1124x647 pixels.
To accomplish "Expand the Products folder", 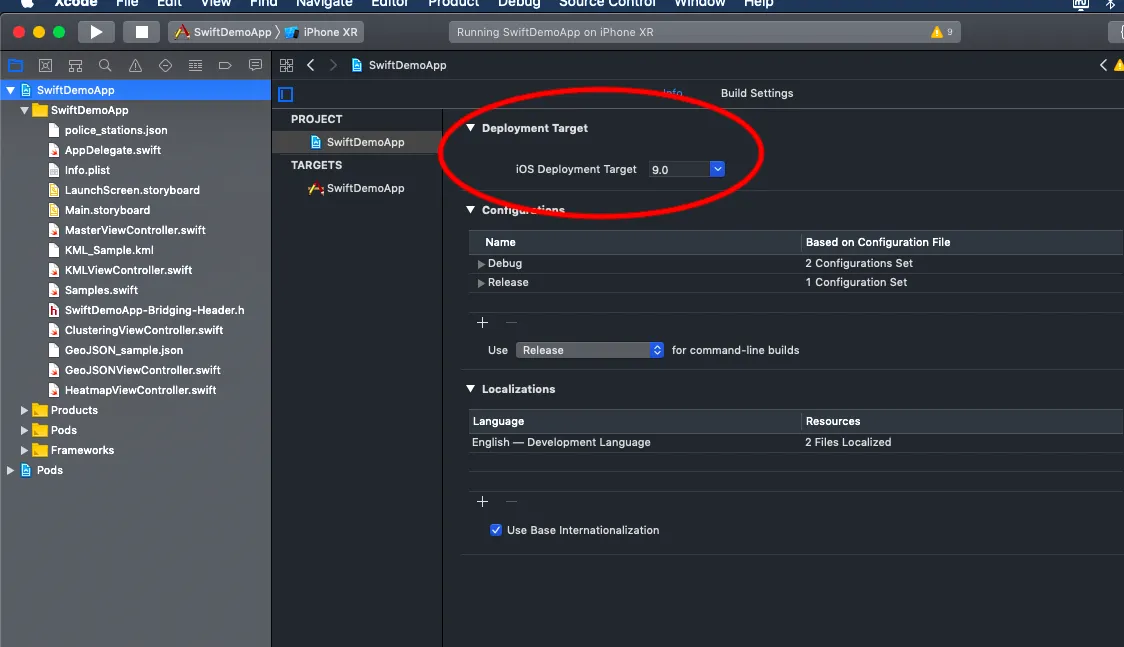I will [x=24, y=411].
